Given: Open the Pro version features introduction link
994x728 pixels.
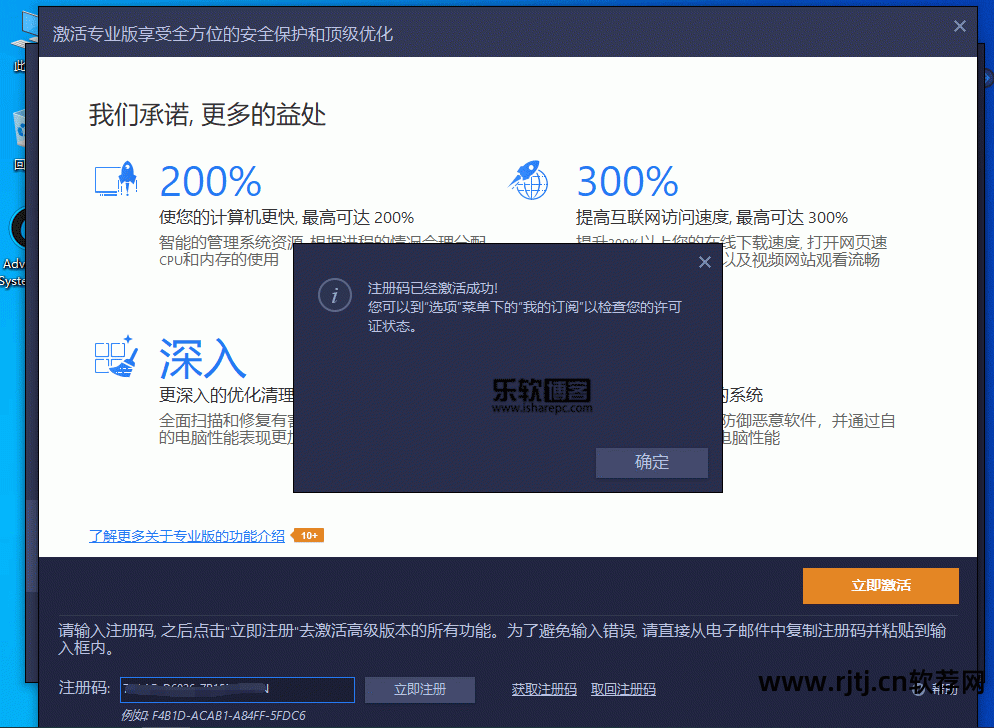Looking at the screenshot, I should 188,535.
